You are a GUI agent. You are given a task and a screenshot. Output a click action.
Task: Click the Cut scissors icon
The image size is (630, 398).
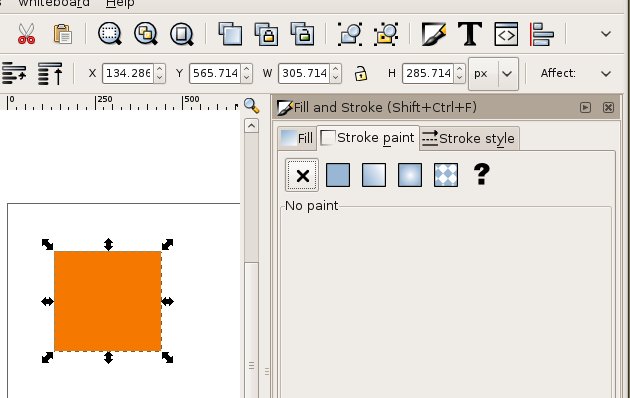pyautogui.click(x=27, y=34)
